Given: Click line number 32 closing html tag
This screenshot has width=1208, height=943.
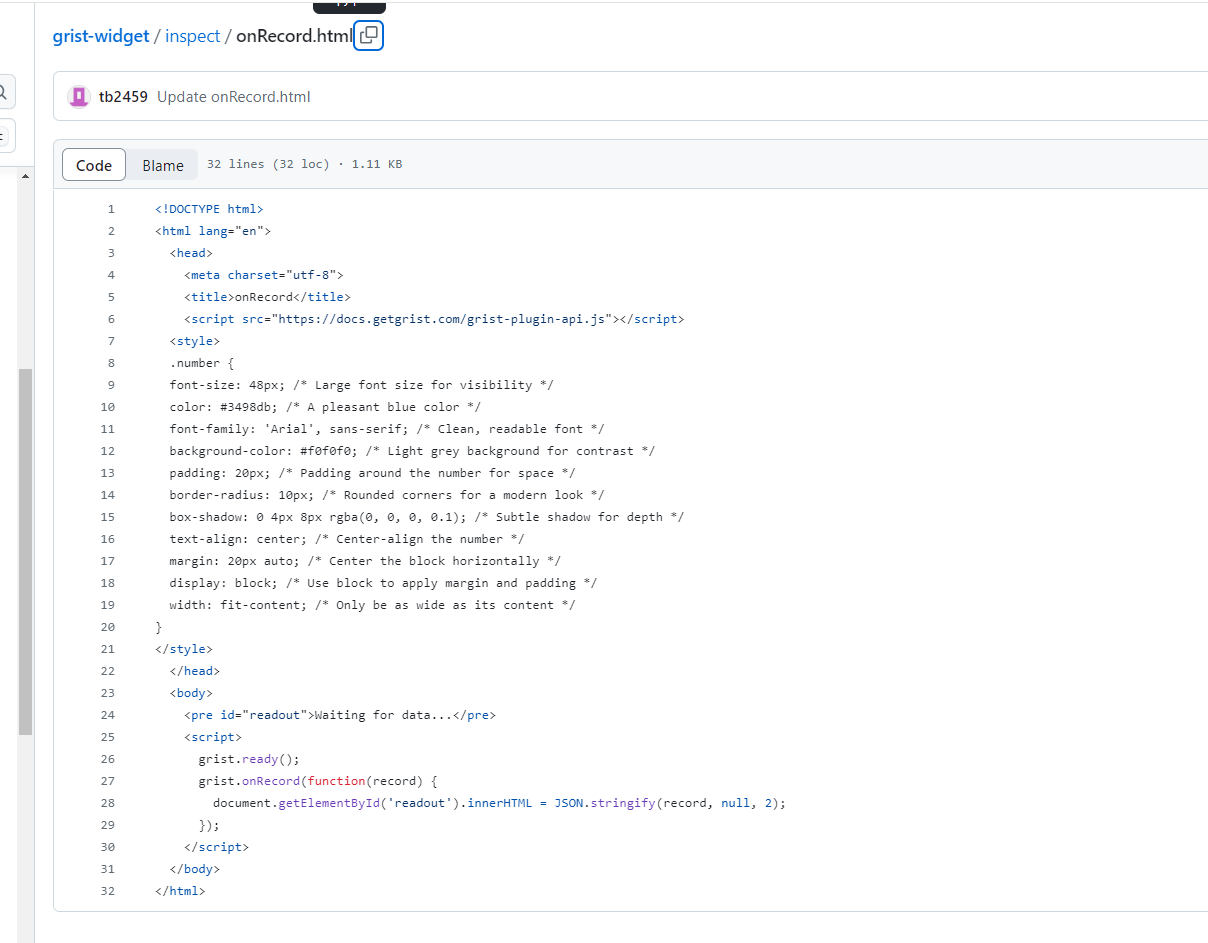Looking at the screenshot, I should click(108, 891).
